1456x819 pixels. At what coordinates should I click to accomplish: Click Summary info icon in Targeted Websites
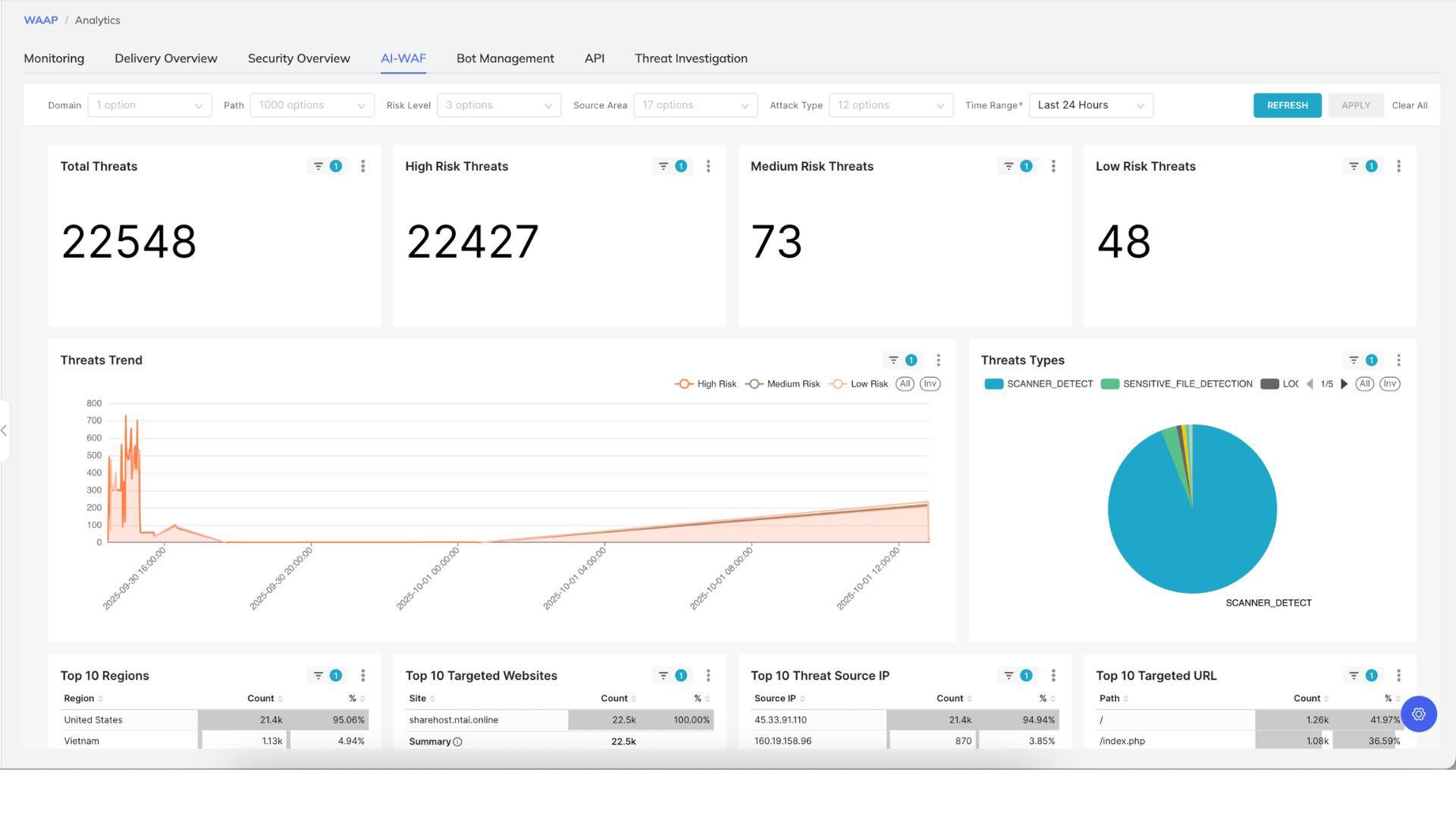click(x=457, y=742)
